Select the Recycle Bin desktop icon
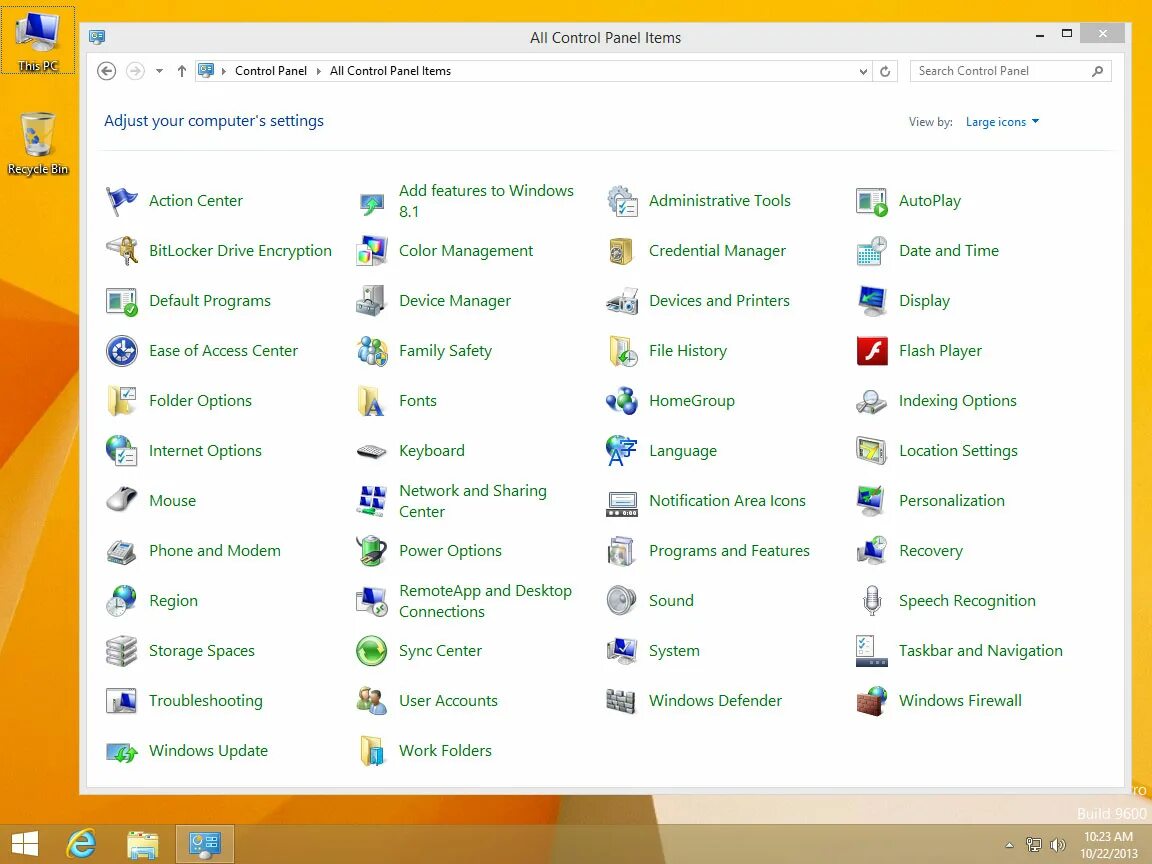The height and width of the screenshot is (864, 1152). (x=37, y=143)
